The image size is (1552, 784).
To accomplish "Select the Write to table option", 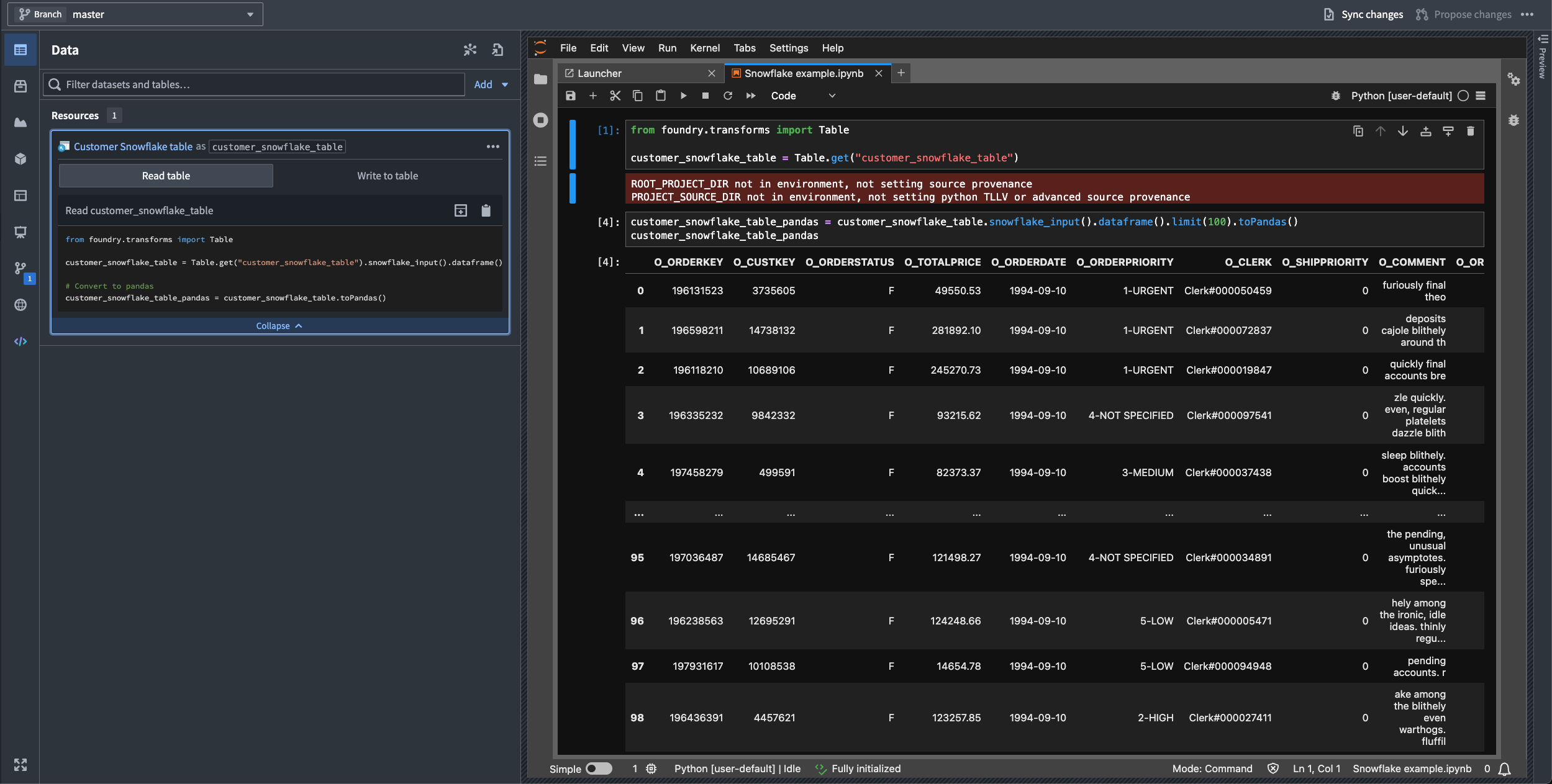I will (387, 176).
